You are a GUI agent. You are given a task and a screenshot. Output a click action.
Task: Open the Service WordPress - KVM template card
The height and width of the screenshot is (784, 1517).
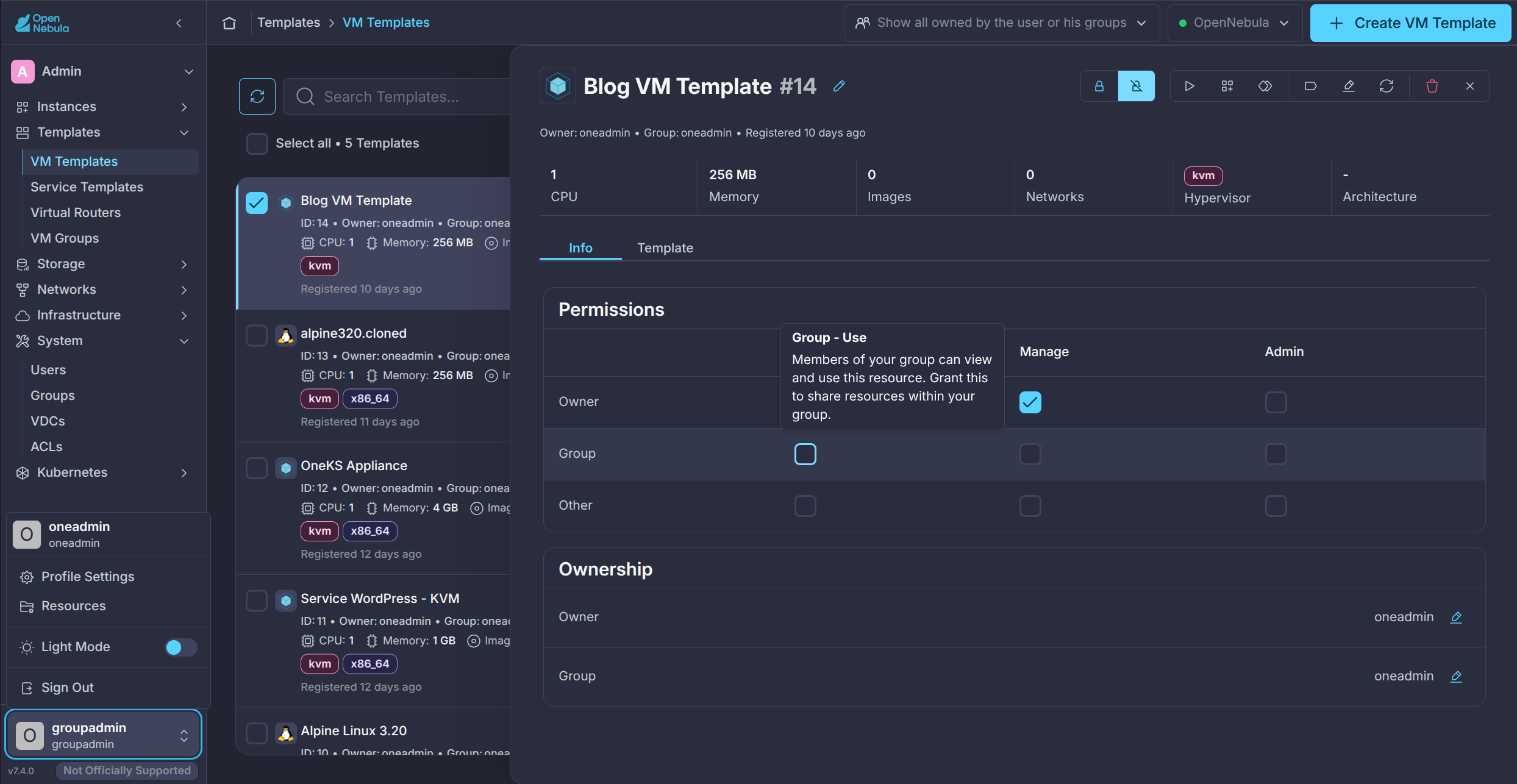pos(373,641)
